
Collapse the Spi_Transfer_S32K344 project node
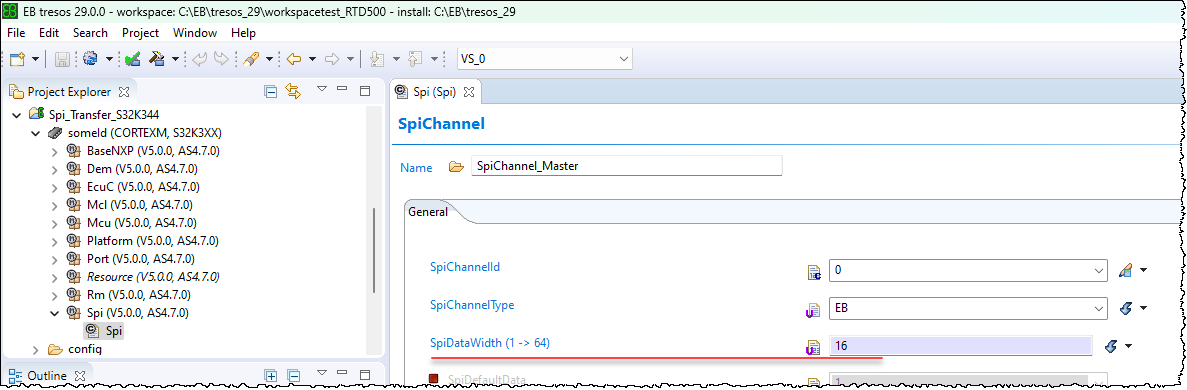click(17, 114)
